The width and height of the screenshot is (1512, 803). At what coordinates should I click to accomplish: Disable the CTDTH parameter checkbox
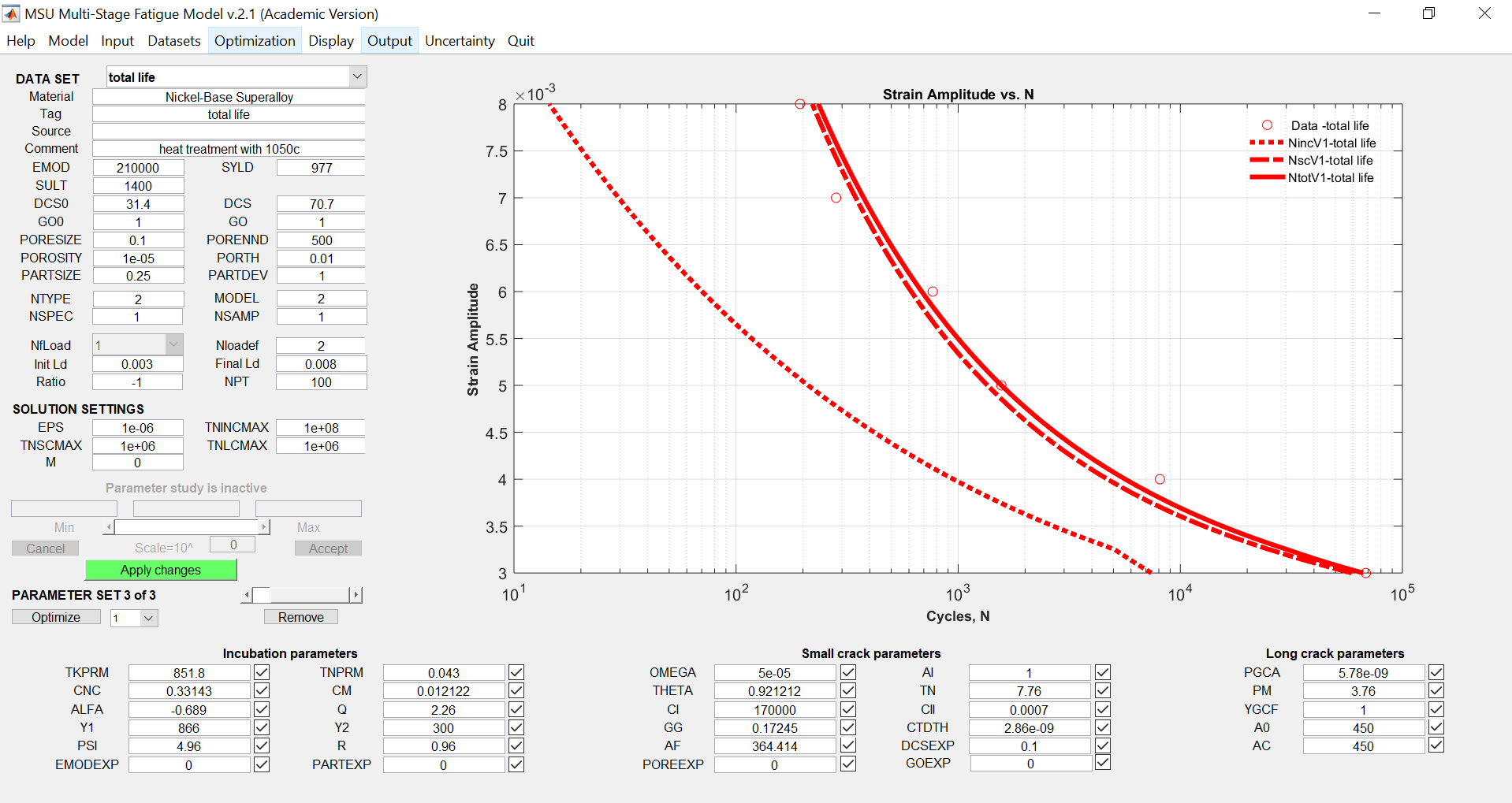(1103, 727)
